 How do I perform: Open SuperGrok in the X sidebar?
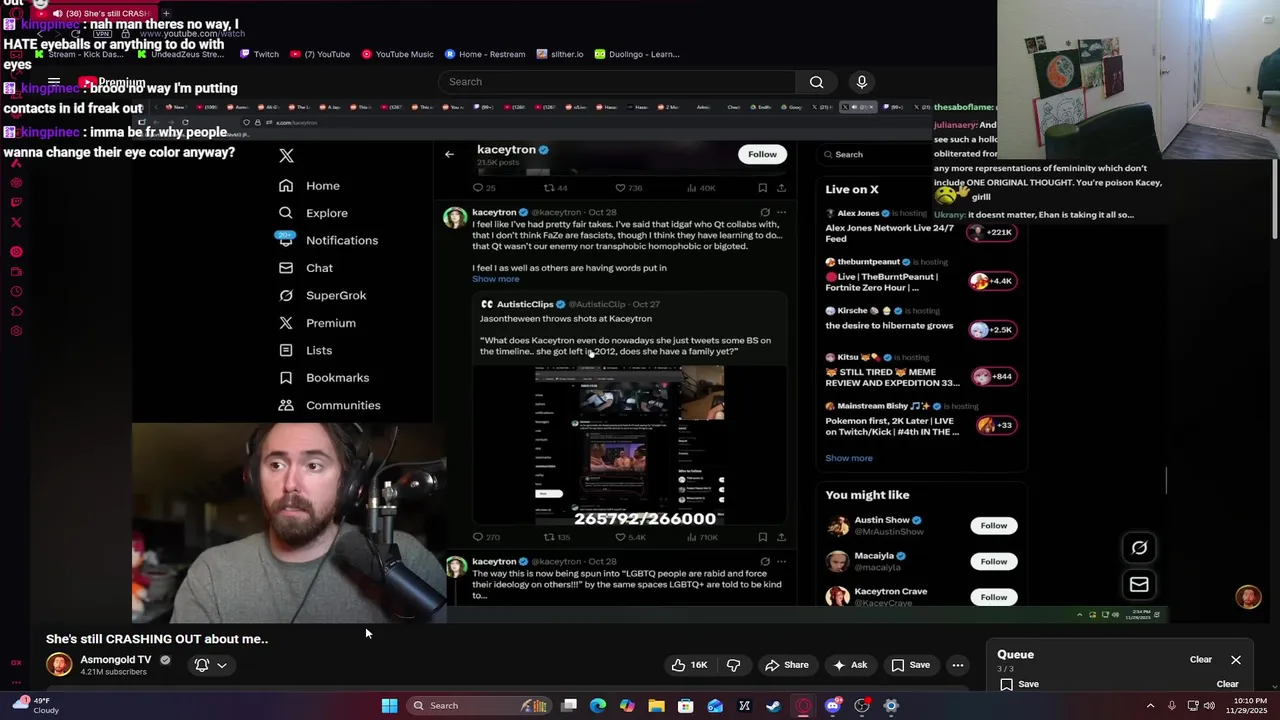coord(323,295)
